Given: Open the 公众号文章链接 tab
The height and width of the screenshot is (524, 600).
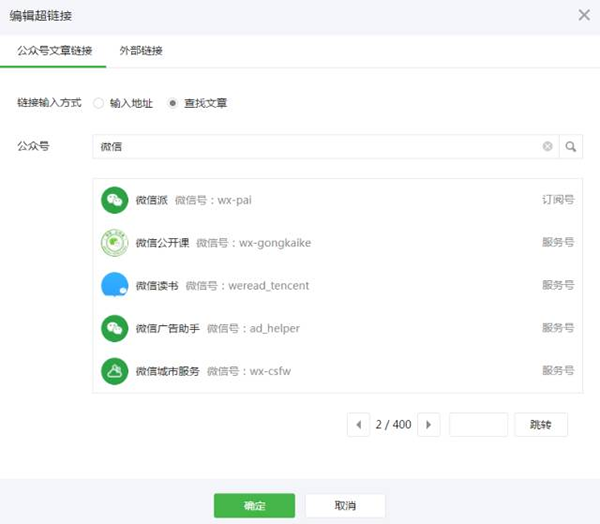Looking at the screenshot, I should pyautogui.click(x=52, y=50).
